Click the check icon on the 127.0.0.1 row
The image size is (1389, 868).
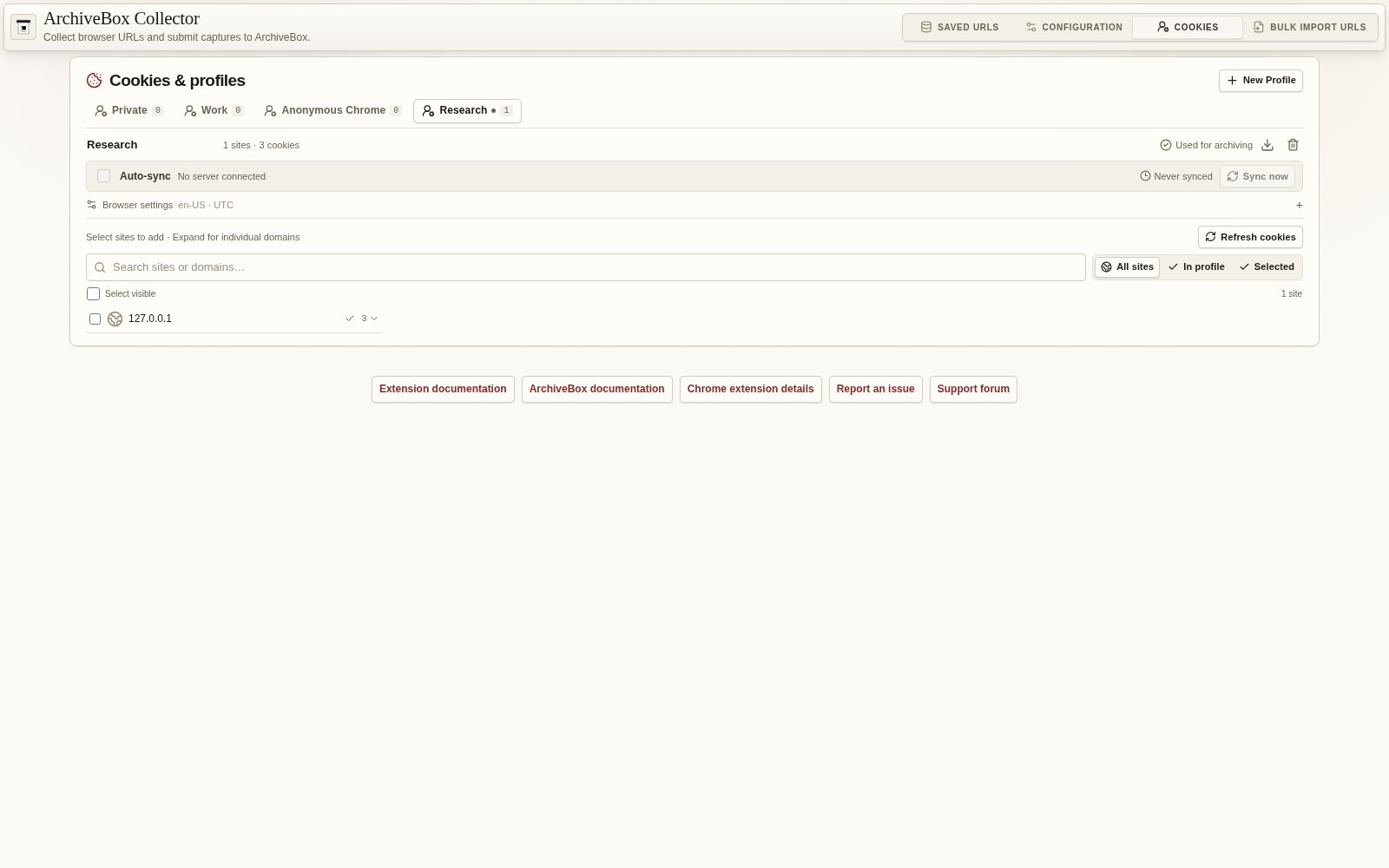click(x=350, y=319)
